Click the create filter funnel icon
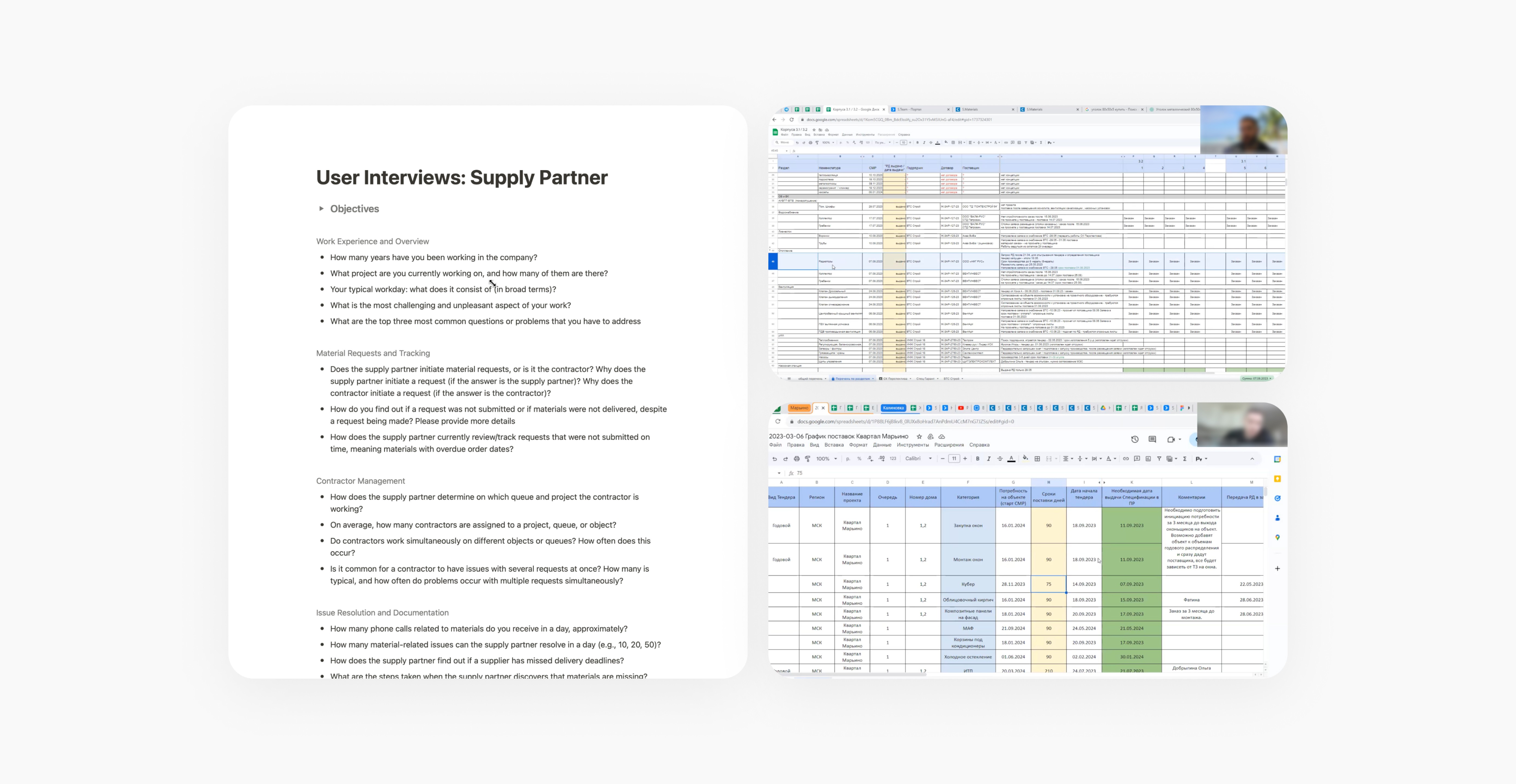The width and height of the screenshot is (1516, 784). coord(1159,458)
